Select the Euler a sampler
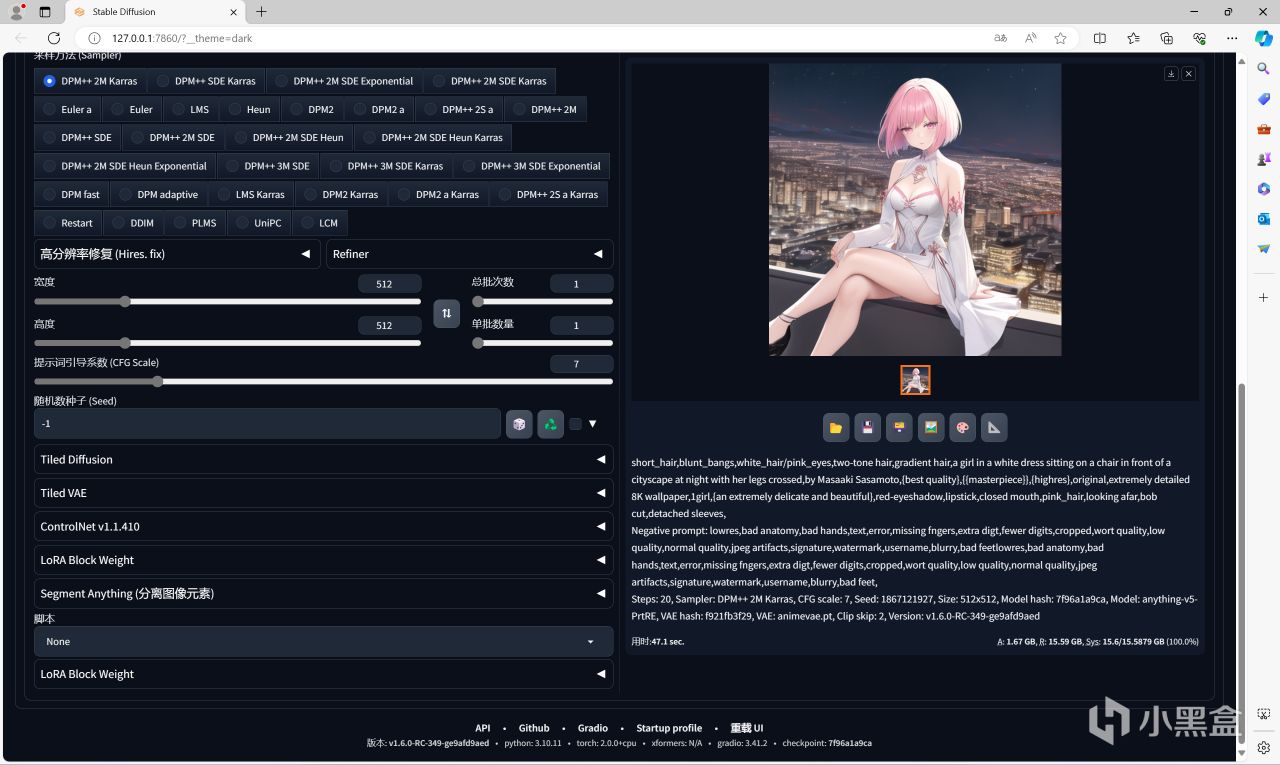The image size is (1280, 765). (x=67, y=110)
